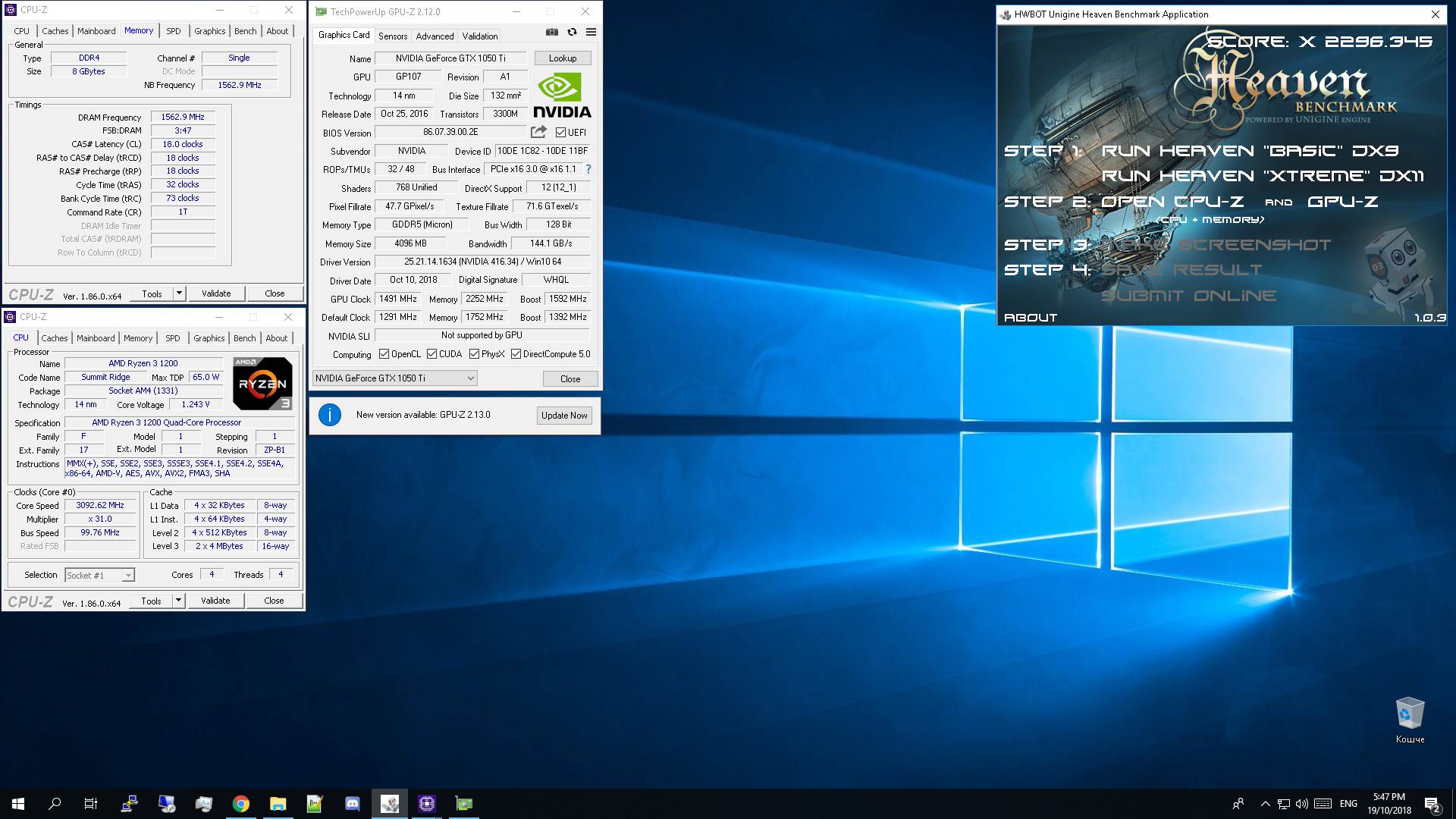Viewport: 1456px width, 819px height.
Task: Open Bench tab in top CPU-Z window
Action: 245,31
